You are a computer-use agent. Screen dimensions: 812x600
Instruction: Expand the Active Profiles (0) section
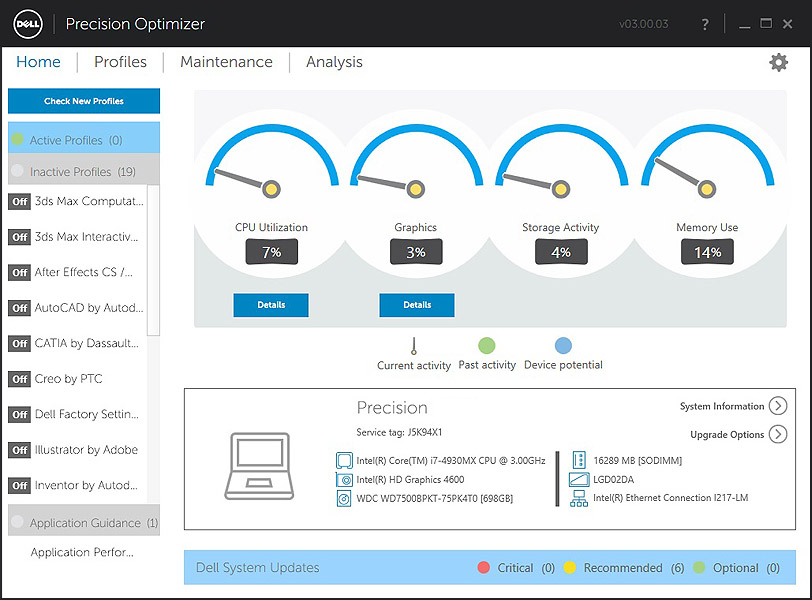tap(84, 138)
